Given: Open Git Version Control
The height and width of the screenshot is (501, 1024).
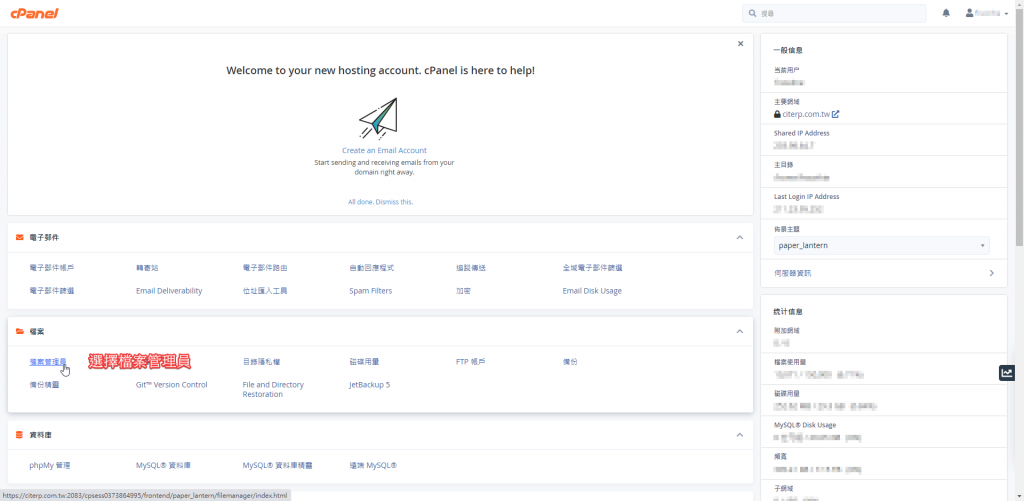Looking at the screenshot, I should [171, 384].
